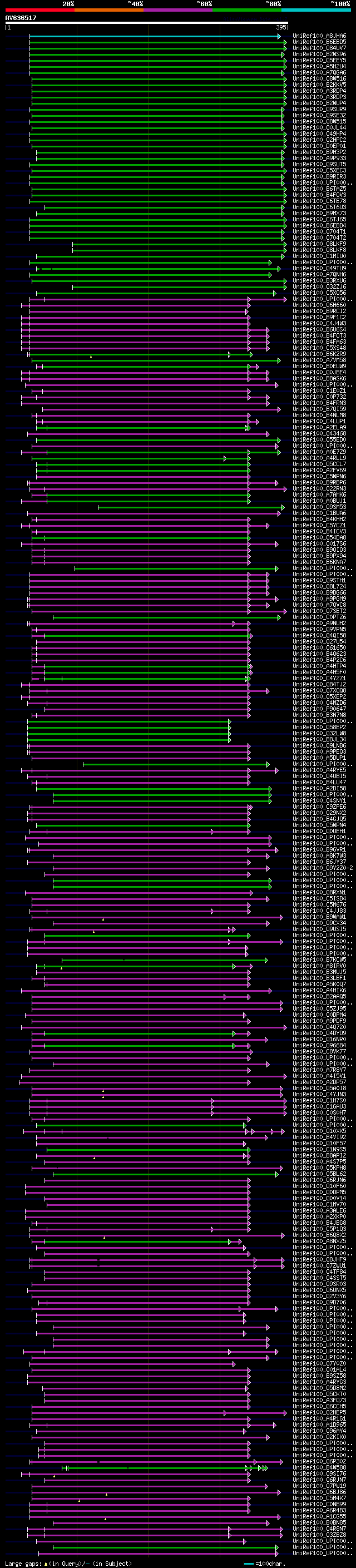Open the UniRef100_Q58EP2 label

[319, 728]
